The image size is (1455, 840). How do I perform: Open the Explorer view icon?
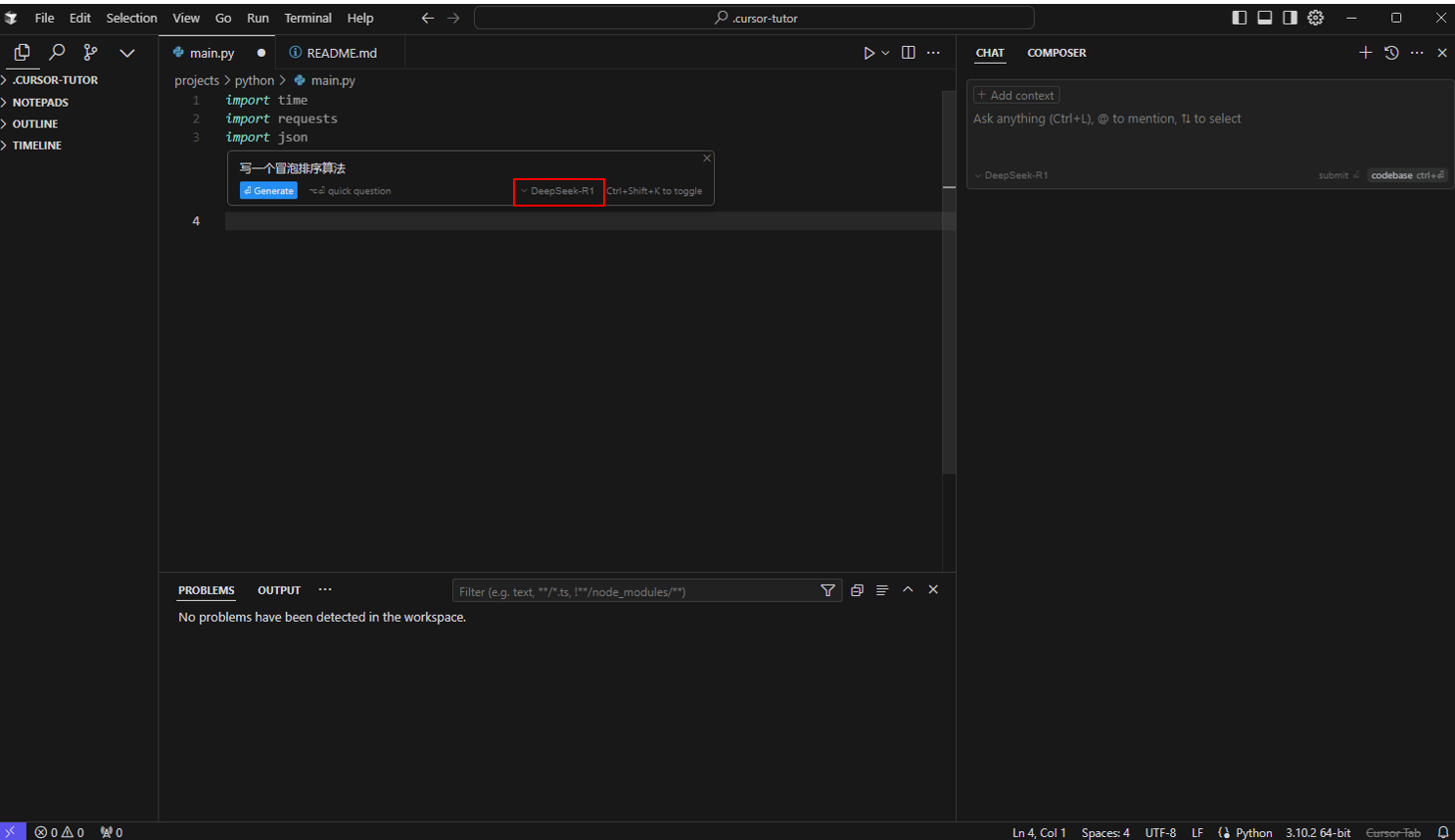point(22,53)
